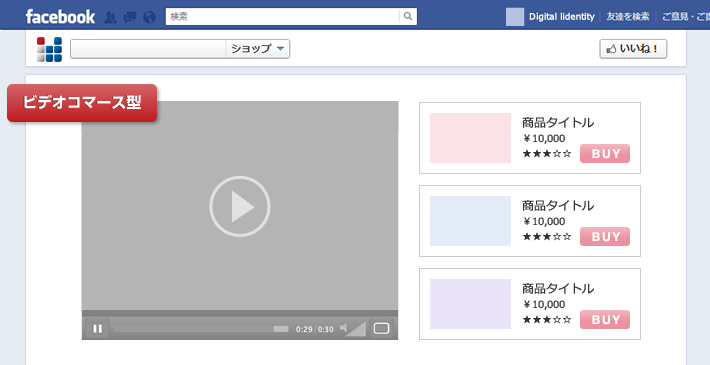Click the blue product thumbnail
Screen dimensions: 710x365
tap(470, 221)
